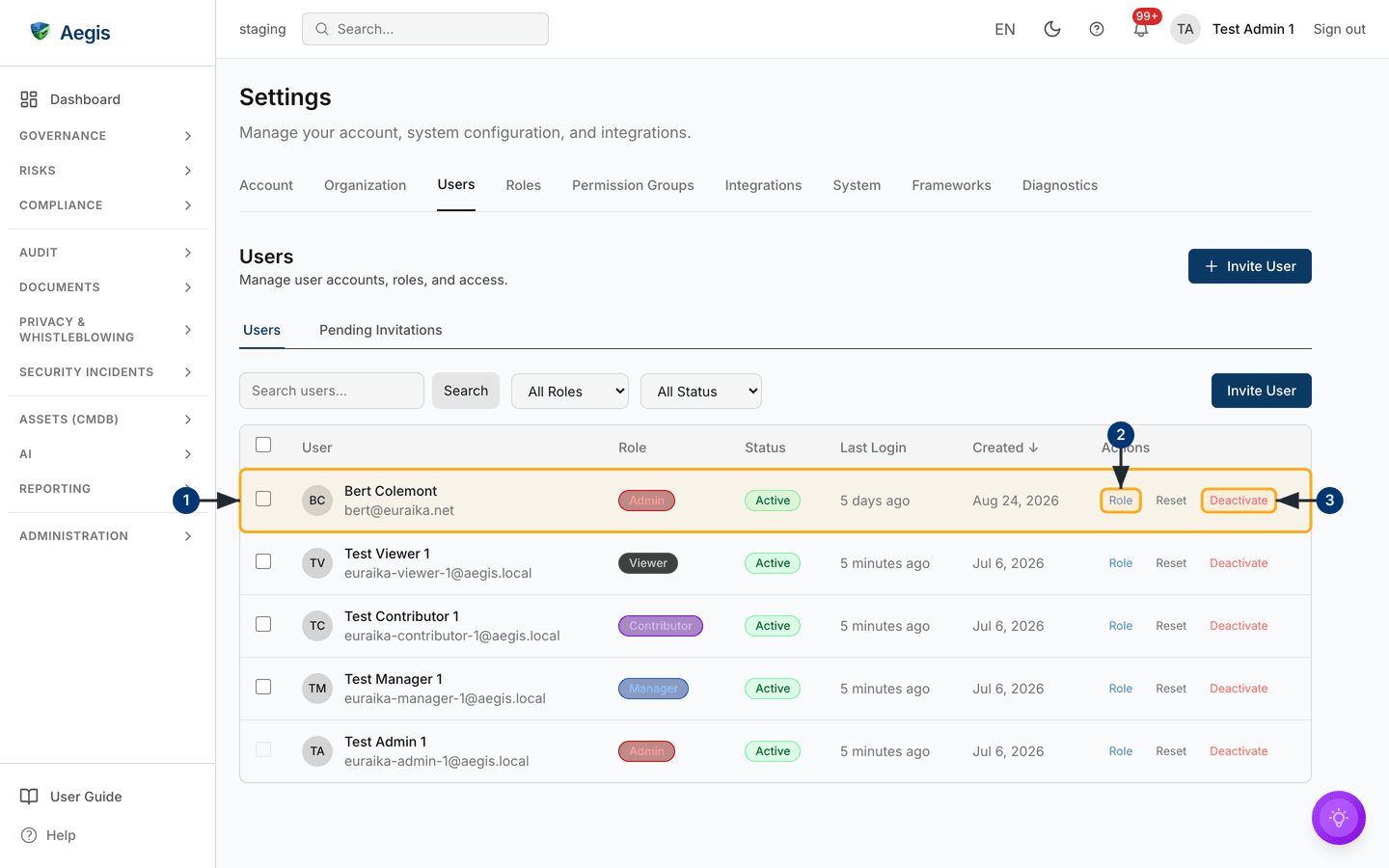
Task: Click the plus icon on Invite User
Action: tap(1212, 266)
